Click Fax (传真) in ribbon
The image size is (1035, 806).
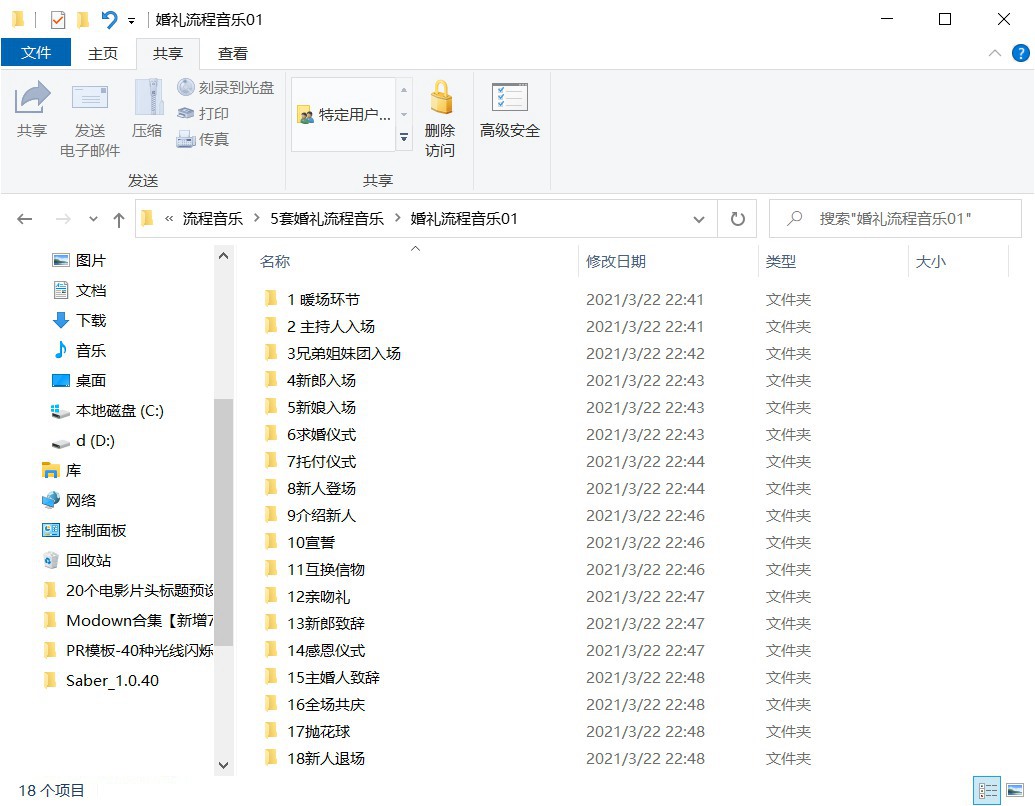[x=203, y=139]
